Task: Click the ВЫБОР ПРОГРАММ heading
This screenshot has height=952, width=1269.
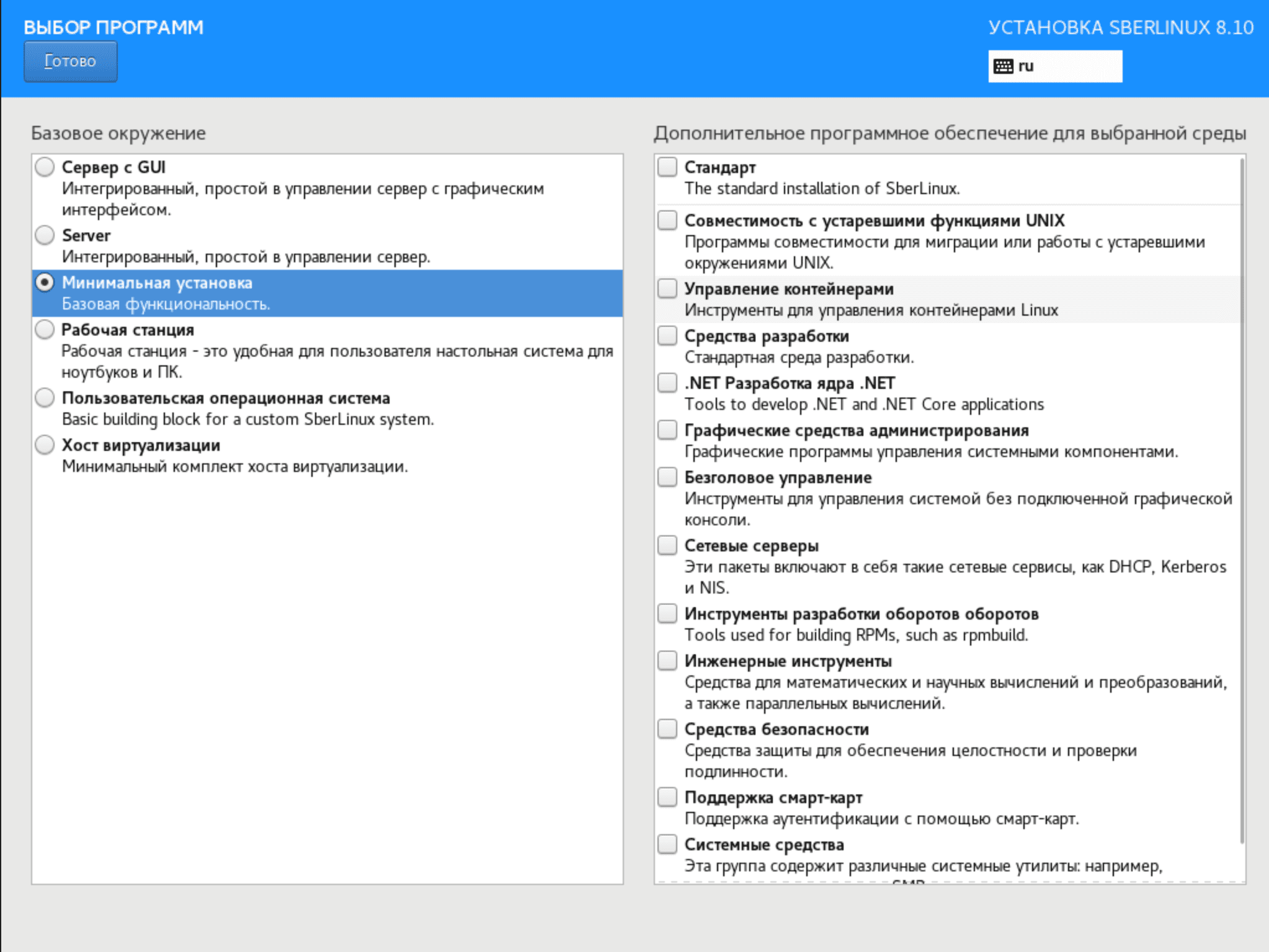Action: coord(114,27)
